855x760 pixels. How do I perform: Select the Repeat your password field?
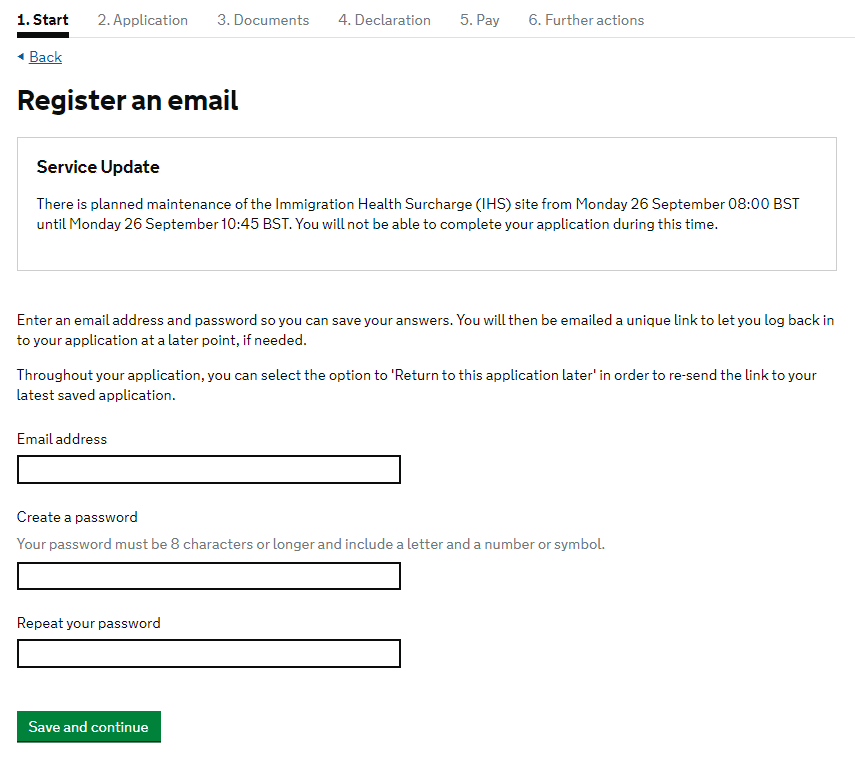(x=208, y=654)
